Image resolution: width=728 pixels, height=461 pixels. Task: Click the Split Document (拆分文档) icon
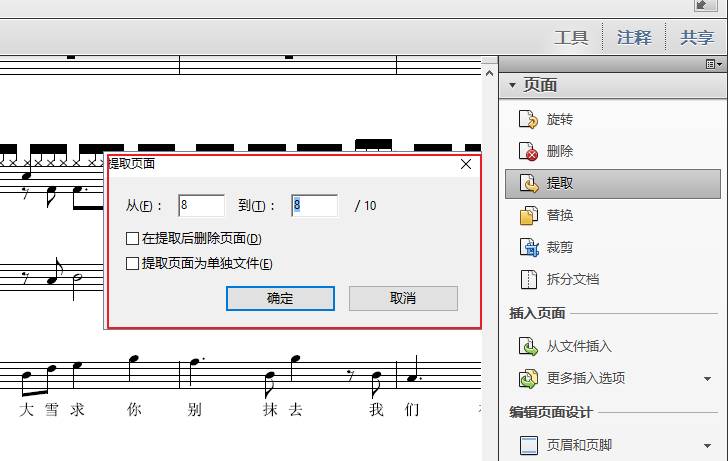tap(528, 279)
